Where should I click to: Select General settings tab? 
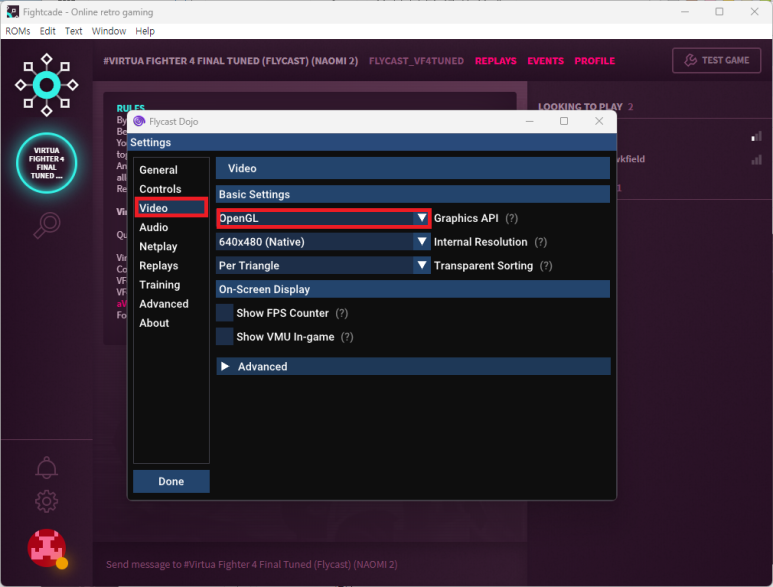(x=158, y=170)
